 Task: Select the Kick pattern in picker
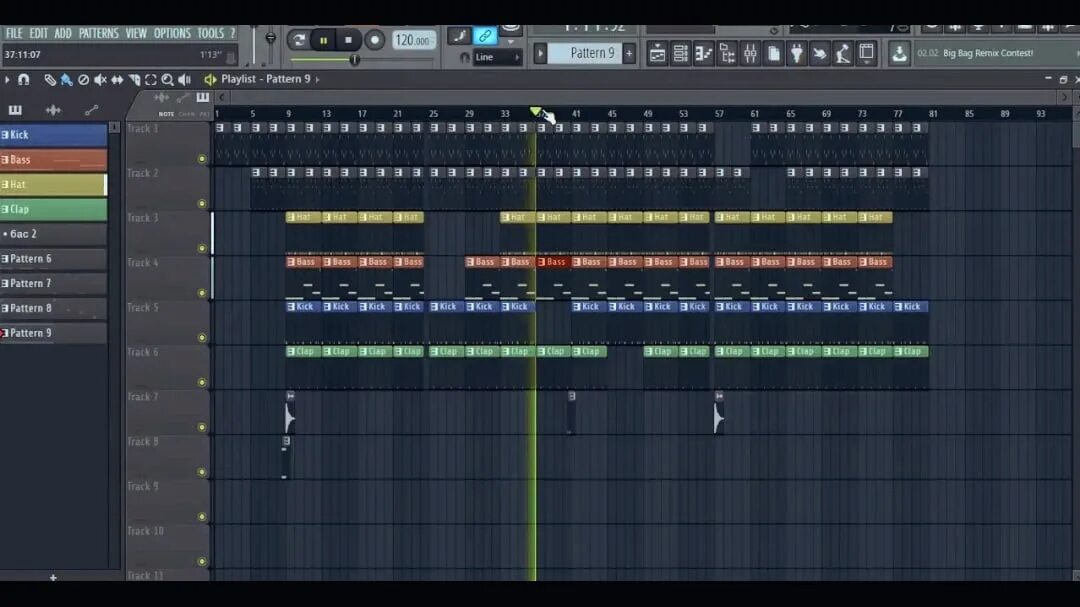pyautogui.click(x=54, y=135)
